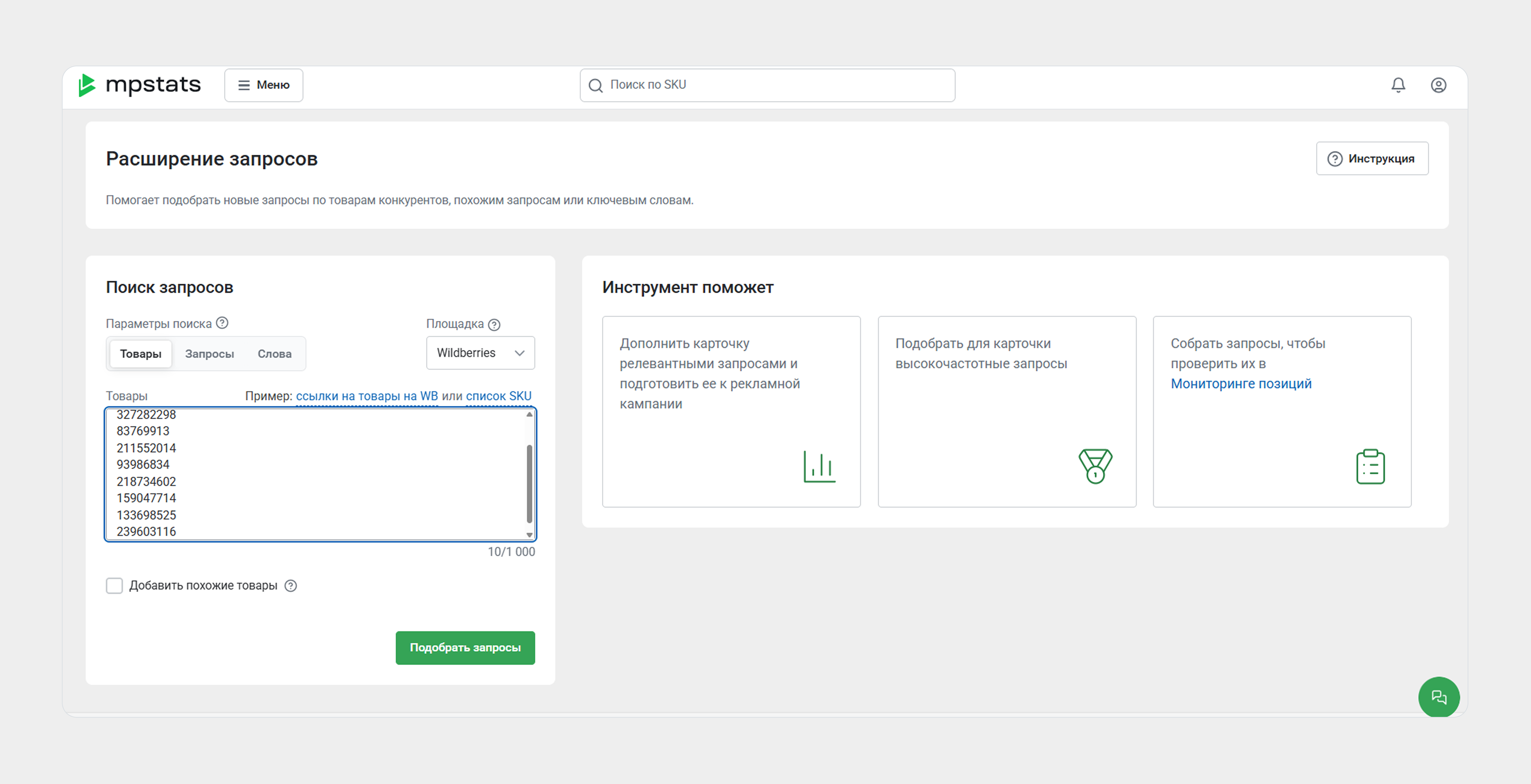Click SKU 211552014 in the list
The image size is (1531, 784).
click(146, 448)
